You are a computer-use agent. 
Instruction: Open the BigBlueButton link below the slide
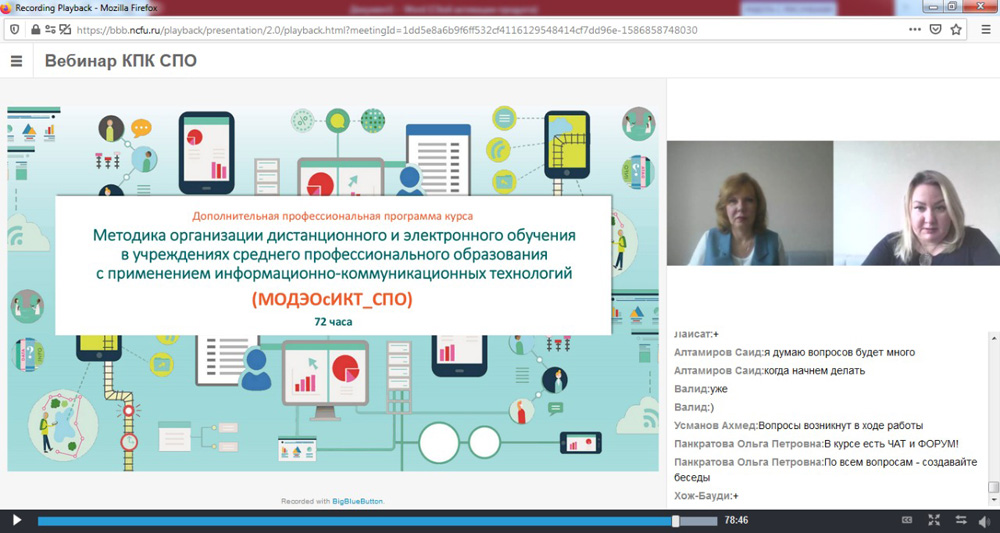(x=357, y=501)
